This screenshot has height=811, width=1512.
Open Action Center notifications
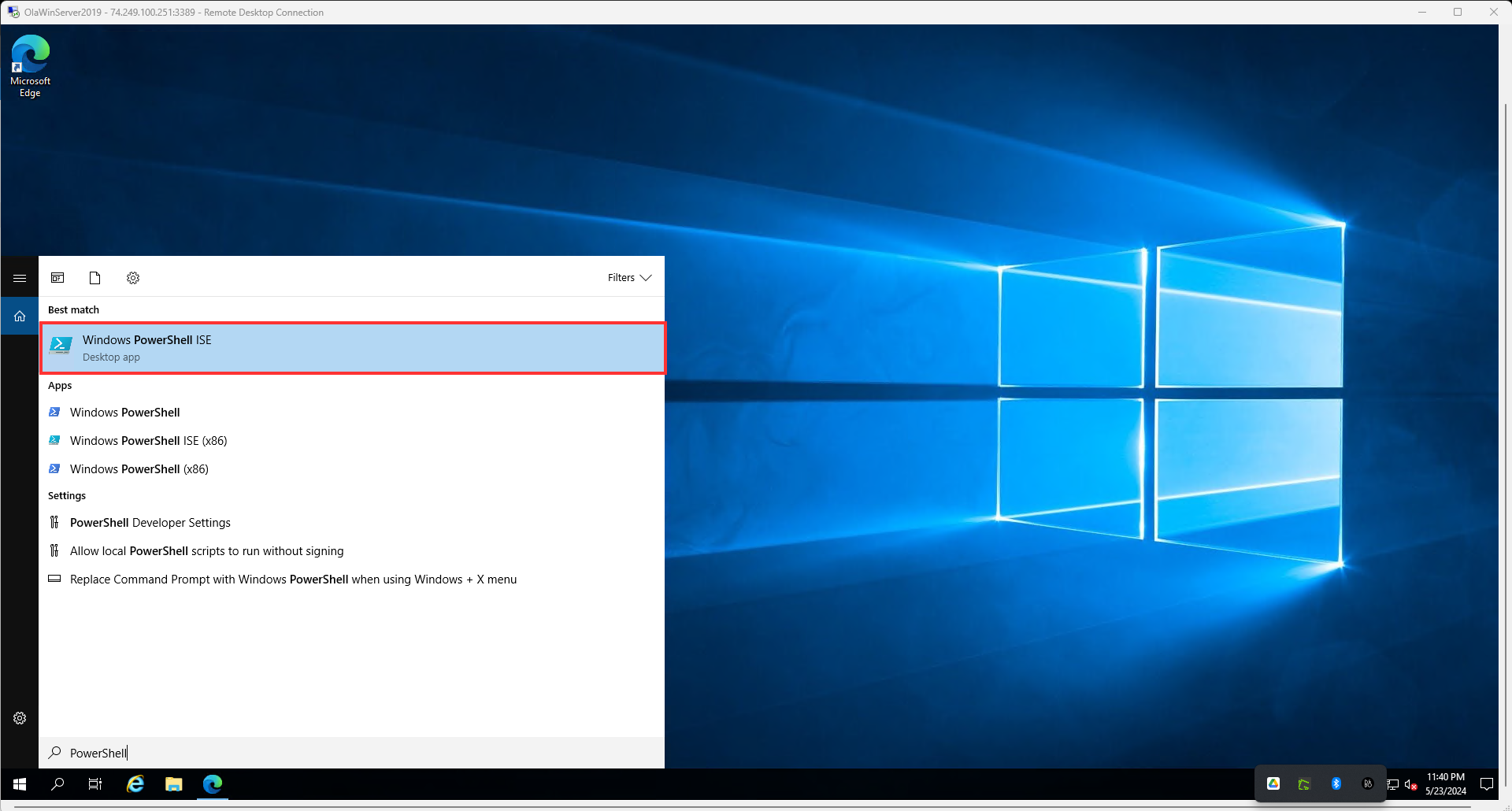1487,784
